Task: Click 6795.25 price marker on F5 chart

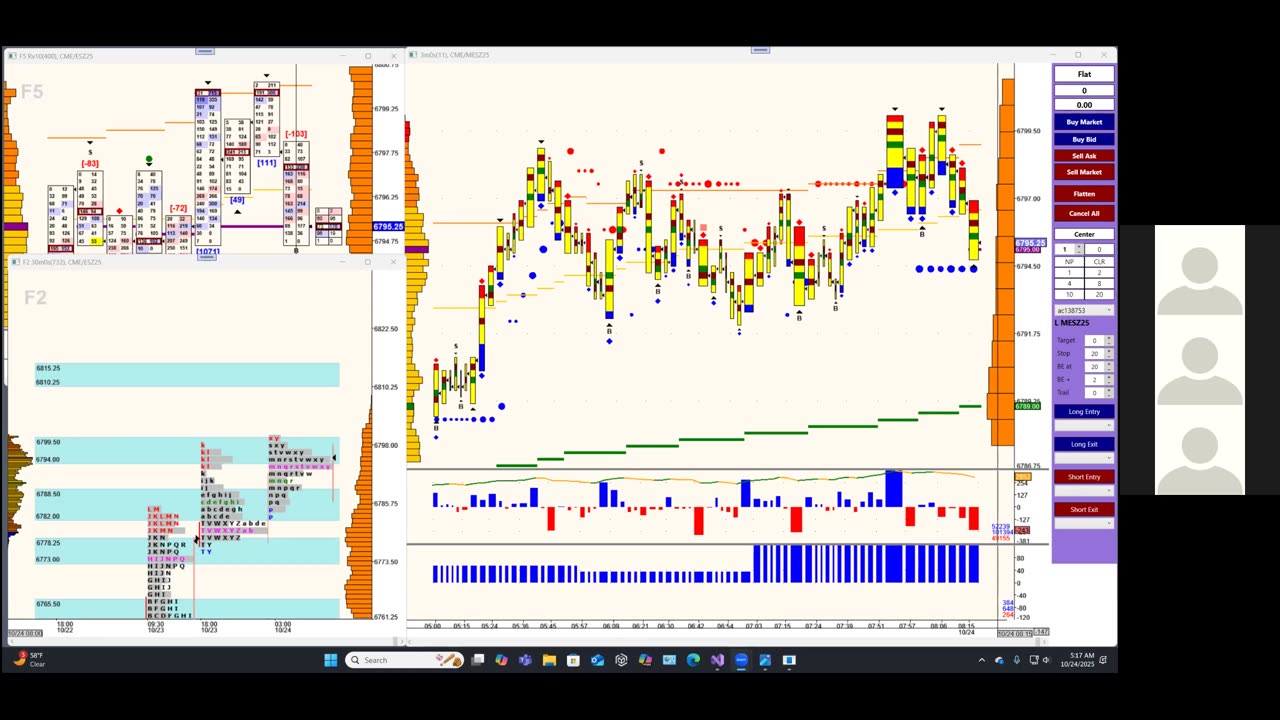Action: click(x=388, y=227)
